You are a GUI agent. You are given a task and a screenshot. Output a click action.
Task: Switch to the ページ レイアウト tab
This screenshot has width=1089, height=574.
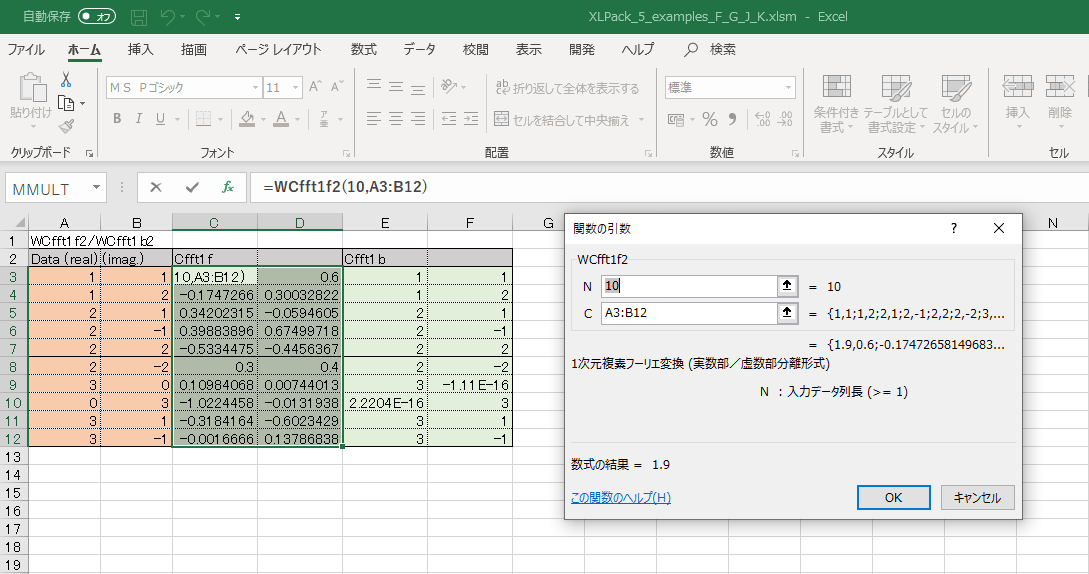point(278,49)
